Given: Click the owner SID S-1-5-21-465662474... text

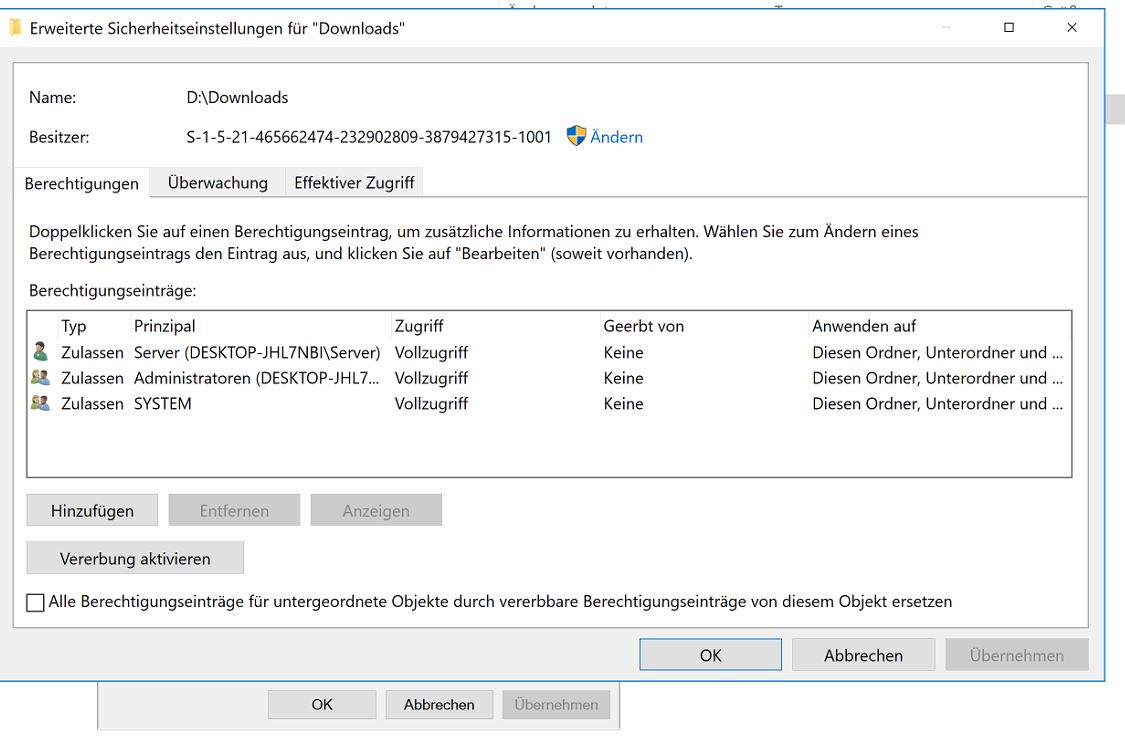Looking at the screenshot, I should pos(369,137).
